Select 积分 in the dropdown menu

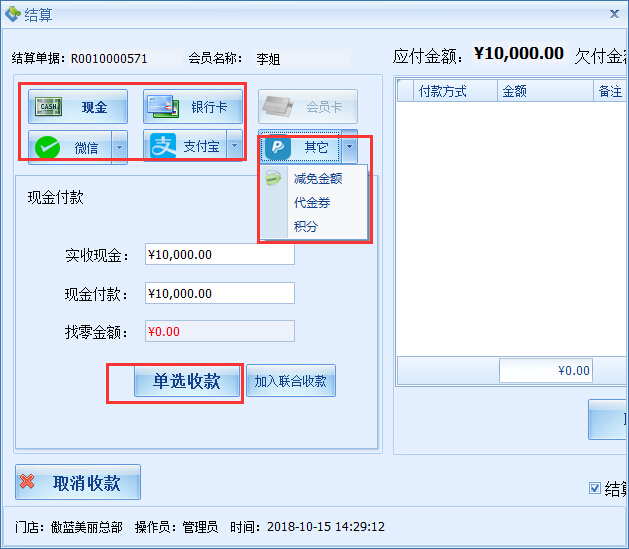305,227
